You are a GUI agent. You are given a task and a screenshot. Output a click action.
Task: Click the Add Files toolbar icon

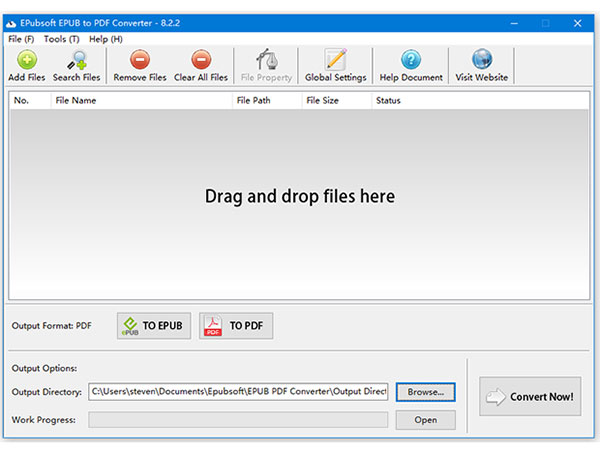(x=27, y=60)
